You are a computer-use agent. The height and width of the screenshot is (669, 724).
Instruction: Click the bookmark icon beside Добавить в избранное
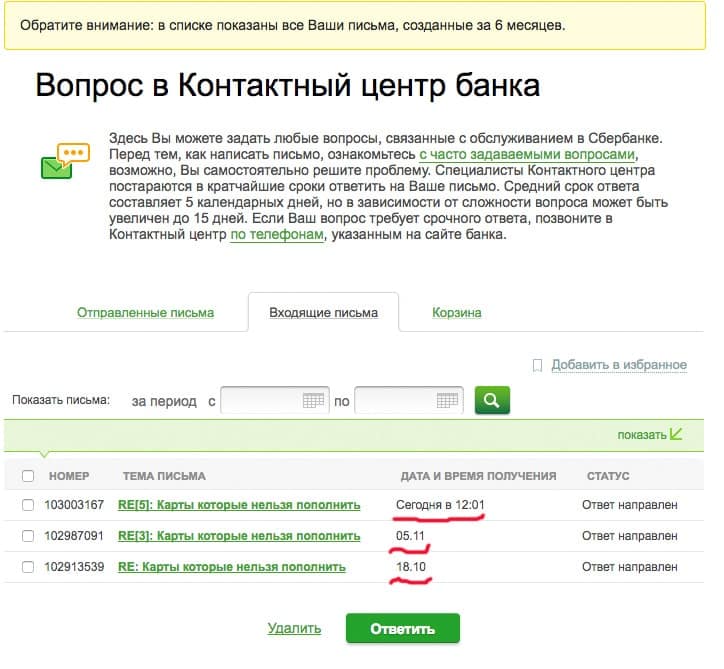[537, 365]
